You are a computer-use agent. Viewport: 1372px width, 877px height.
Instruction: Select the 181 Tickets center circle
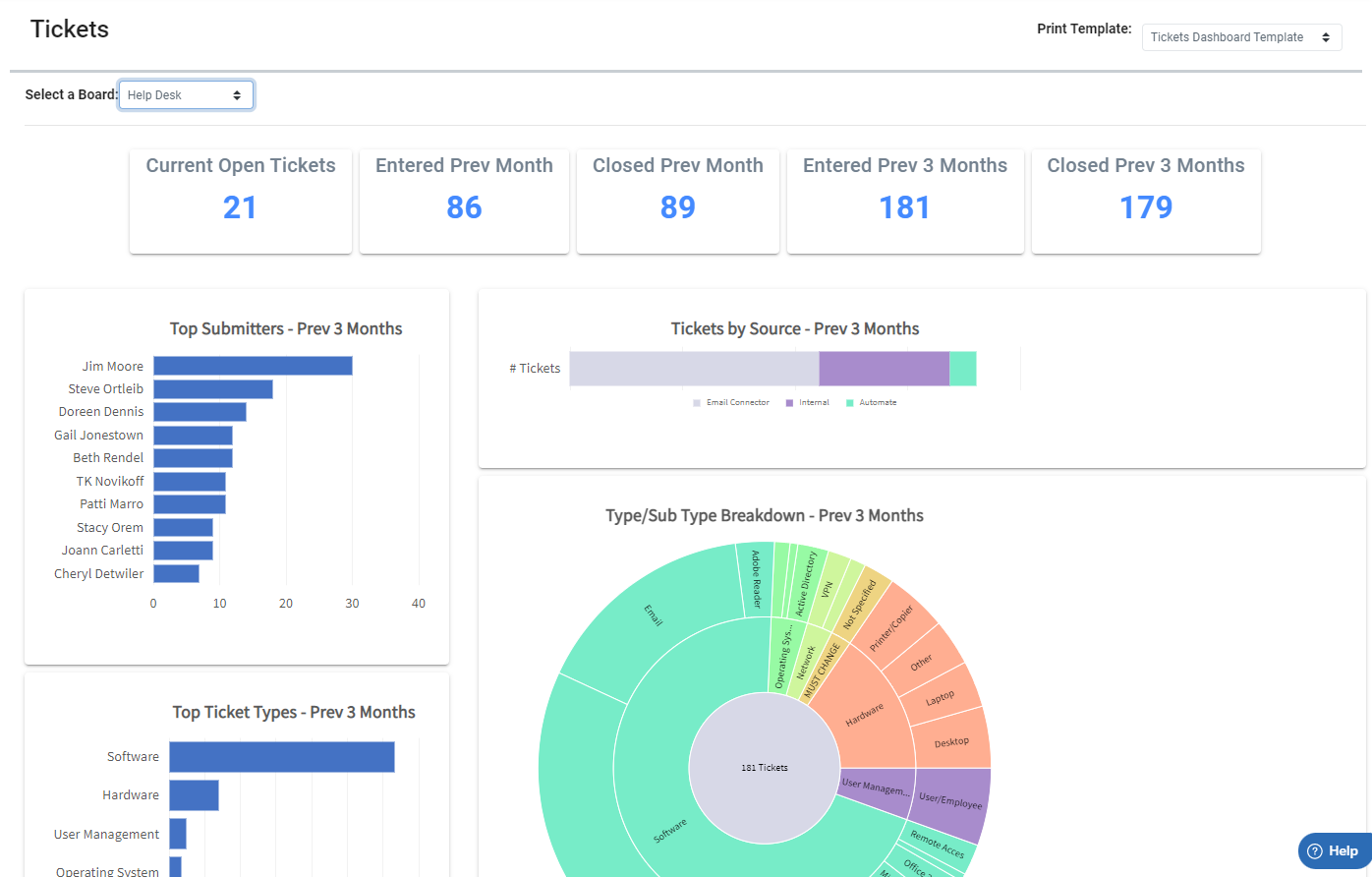[x=765, y=767]
